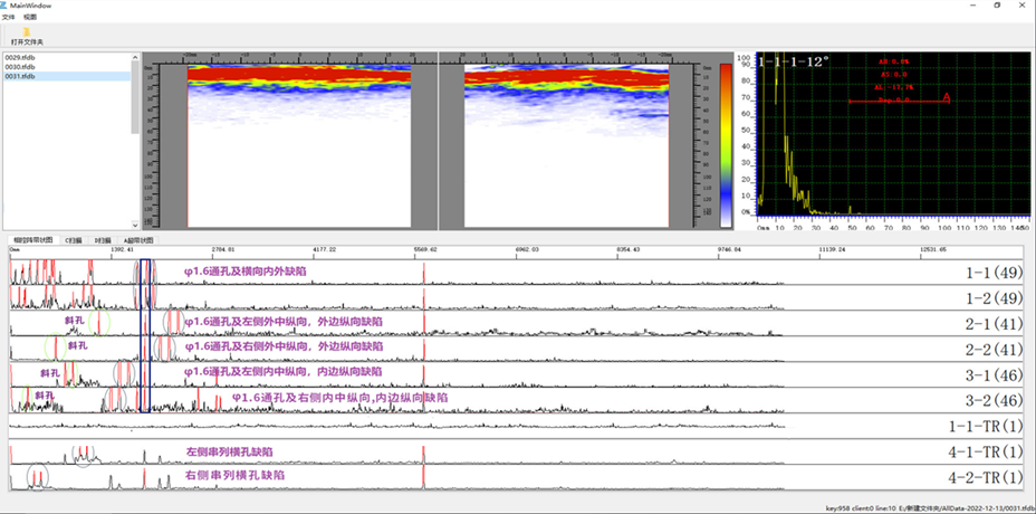Click the status bar file path text

(966, 509)
